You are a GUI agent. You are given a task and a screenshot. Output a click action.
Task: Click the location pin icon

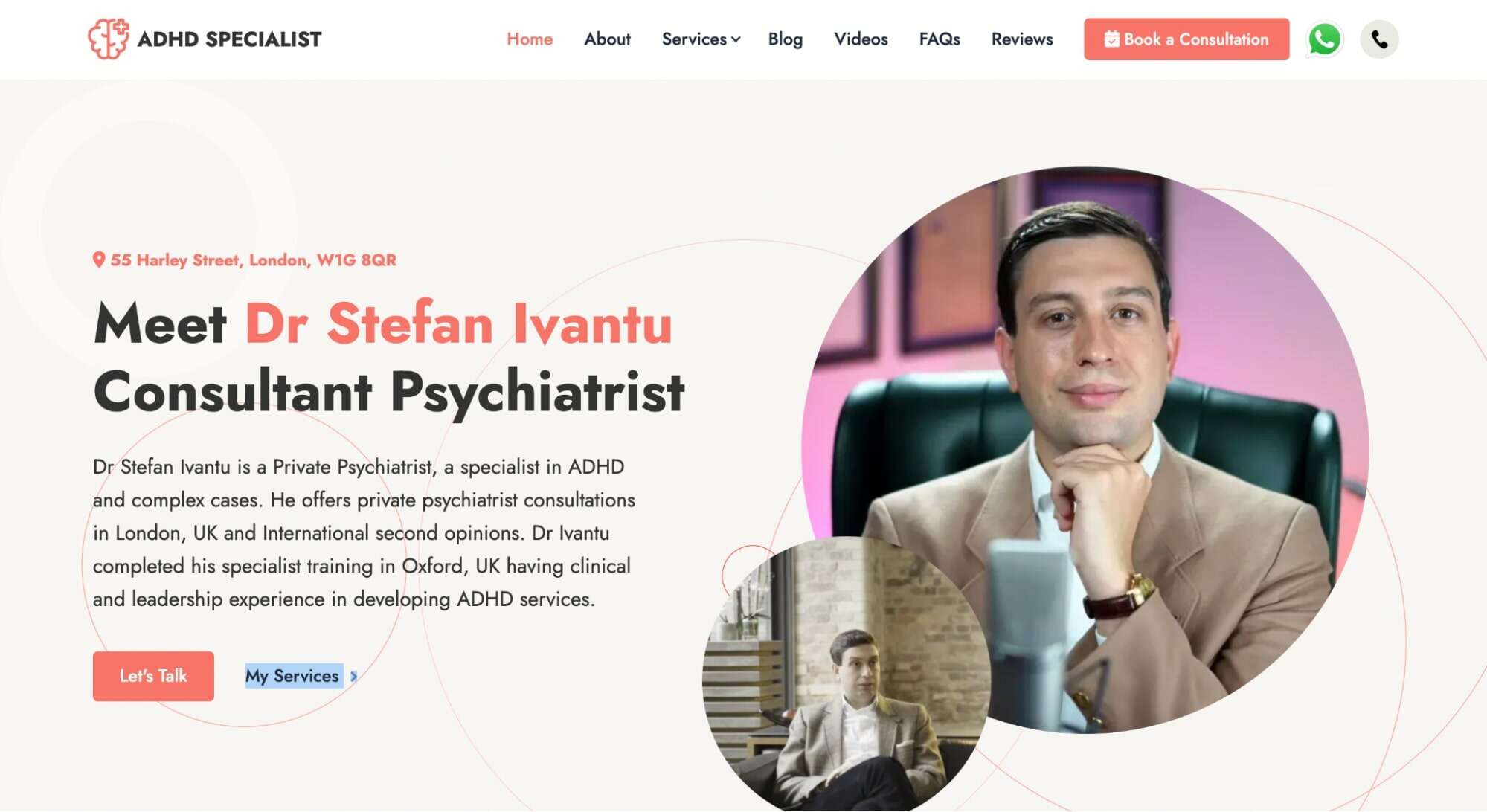click(98, 260)
